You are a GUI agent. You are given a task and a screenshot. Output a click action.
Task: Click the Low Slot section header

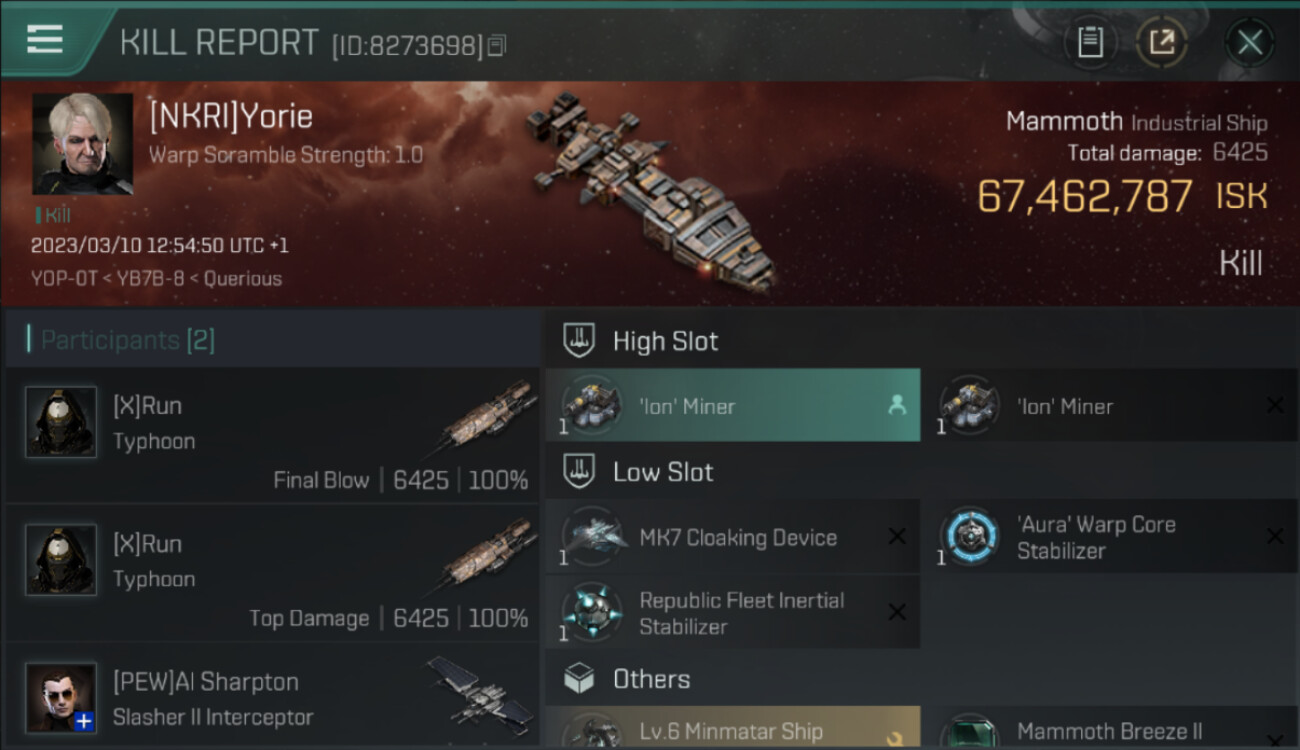pyautogui.click(x=663, y=472)
